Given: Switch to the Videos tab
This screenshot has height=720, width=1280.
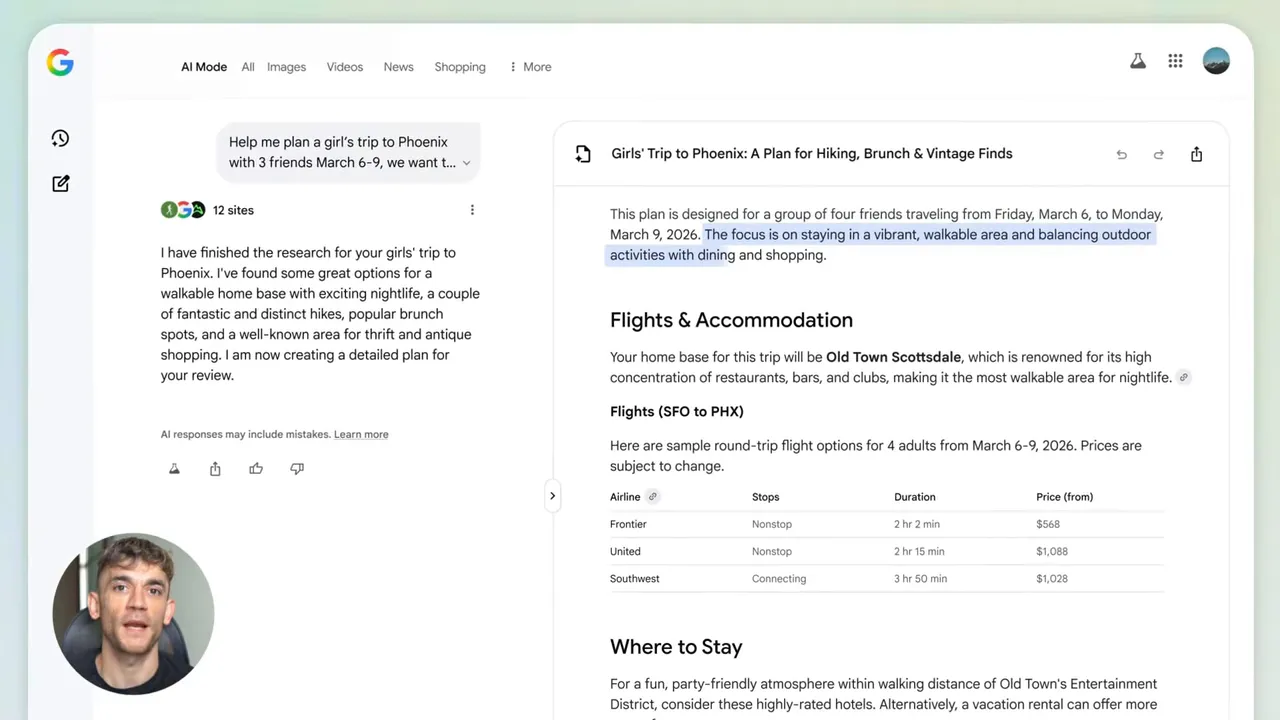Looking at the screenshot, I should [345, 67].
